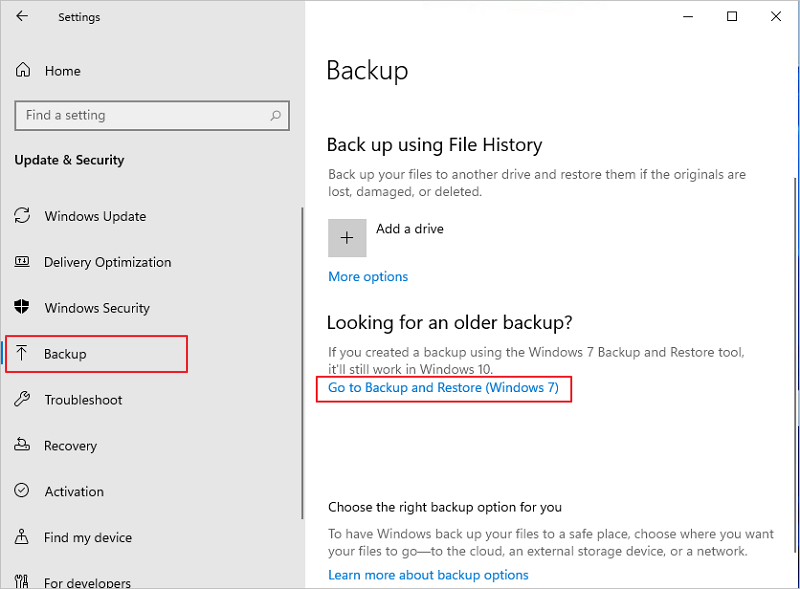Focus the Find a setting search box

[140, 116]
